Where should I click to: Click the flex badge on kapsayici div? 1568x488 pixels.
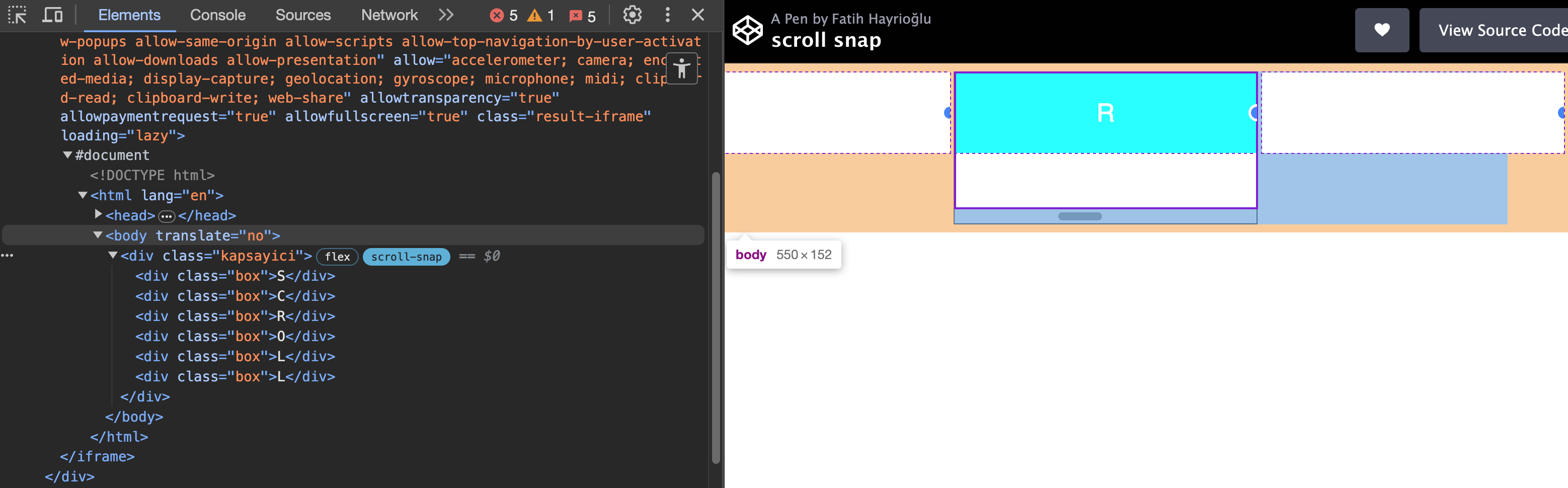(337, 256)
